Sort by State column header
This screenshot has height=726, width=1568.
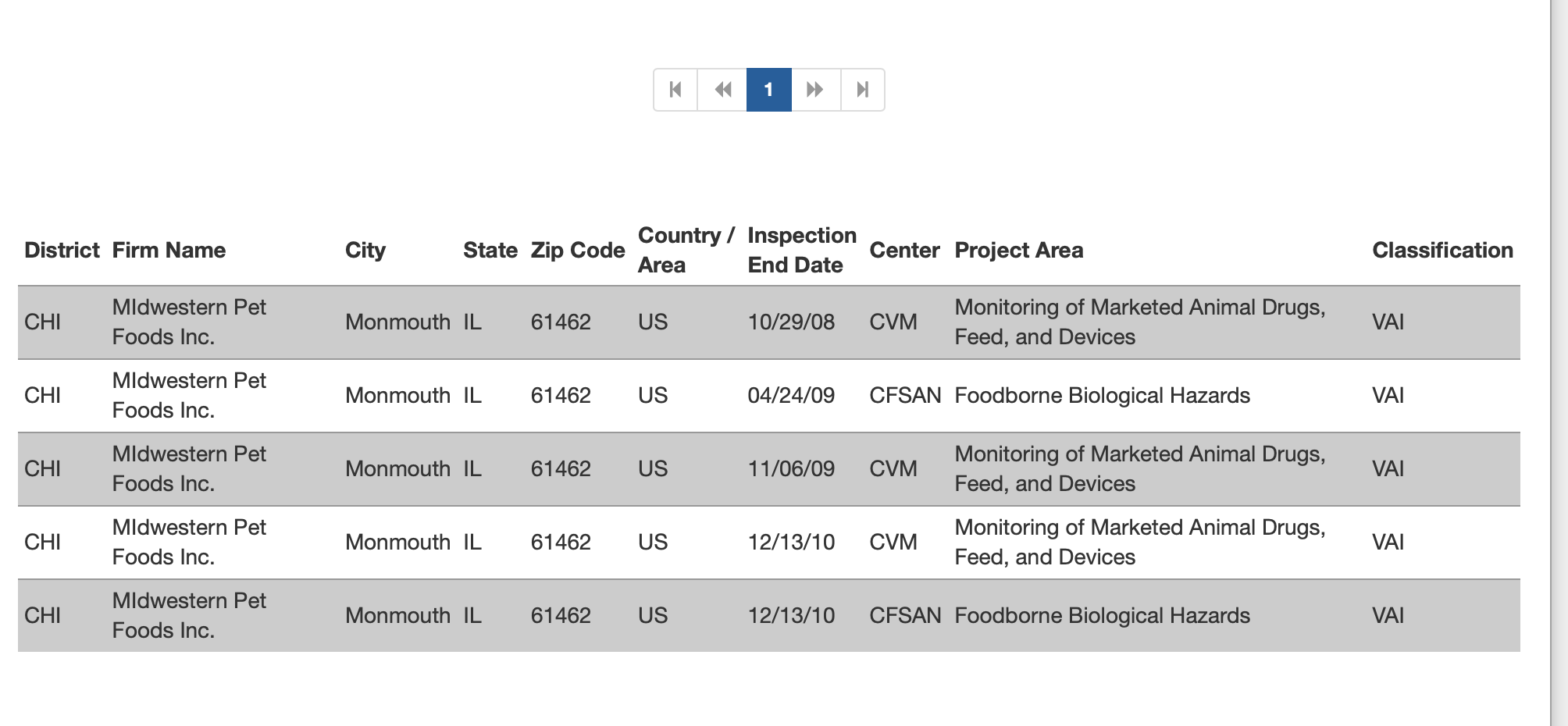[490, 250]
